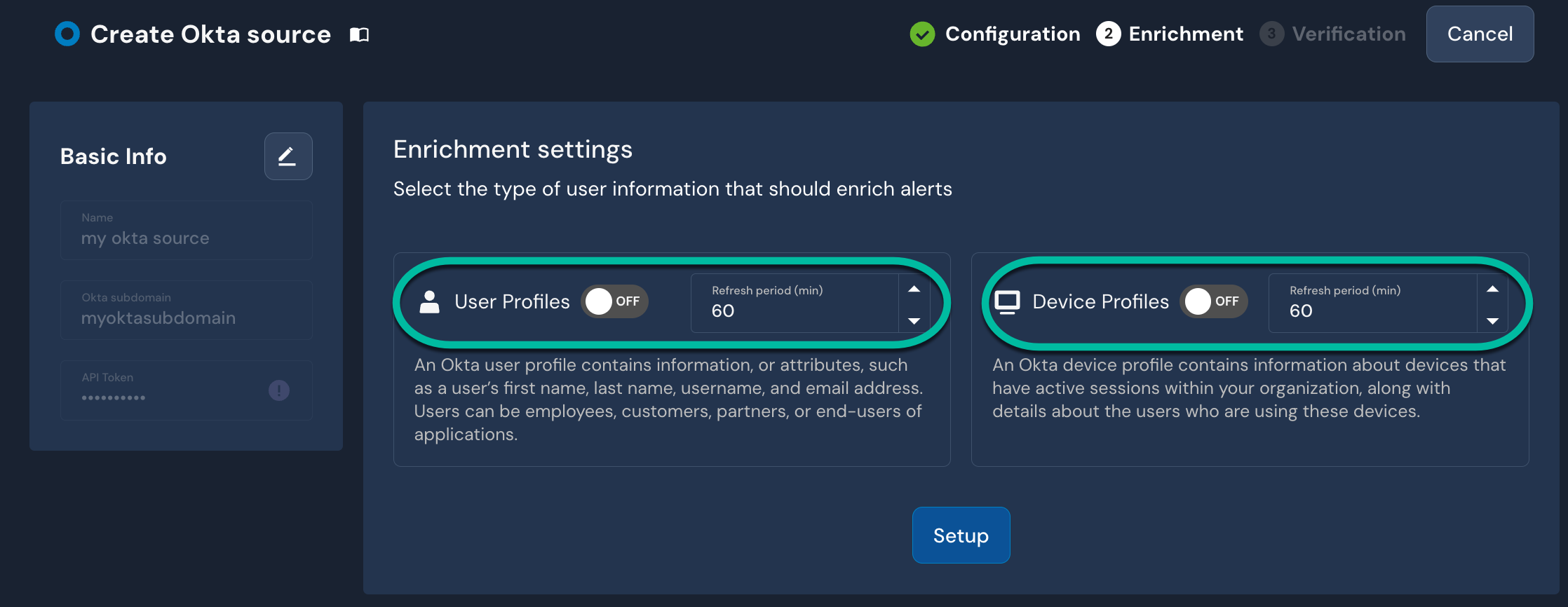Click the Setup button
Screen dimensions: 1568x607
click(961, 536)
